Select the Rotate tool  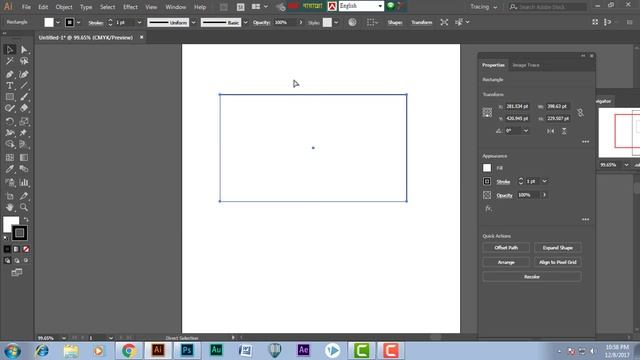[10, 121]
